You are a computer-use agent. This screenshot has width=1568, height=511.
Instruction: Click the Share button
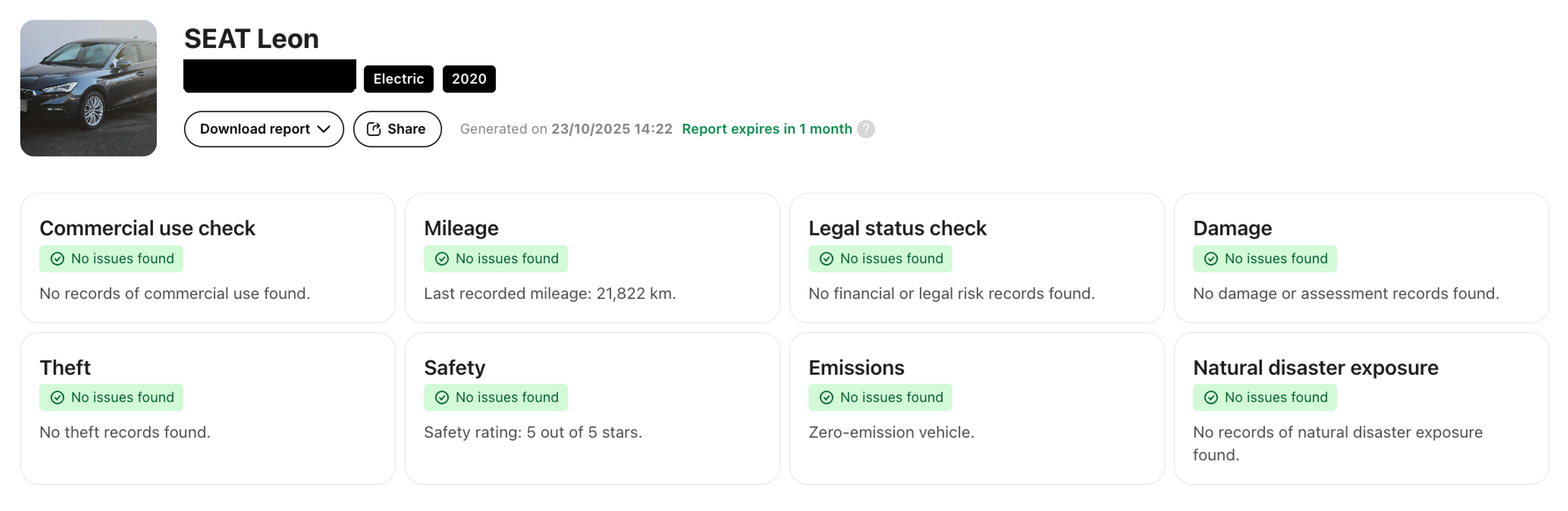397,129
